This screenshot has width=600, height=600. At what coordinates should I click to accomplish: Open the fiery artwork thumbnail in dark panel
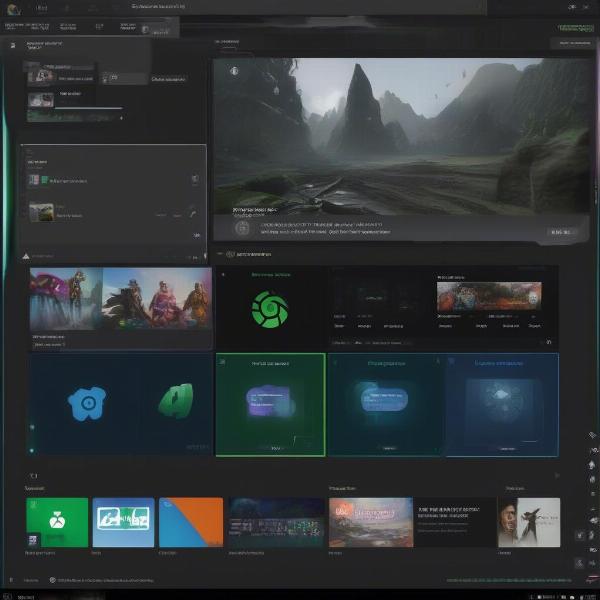click(489, 296)
